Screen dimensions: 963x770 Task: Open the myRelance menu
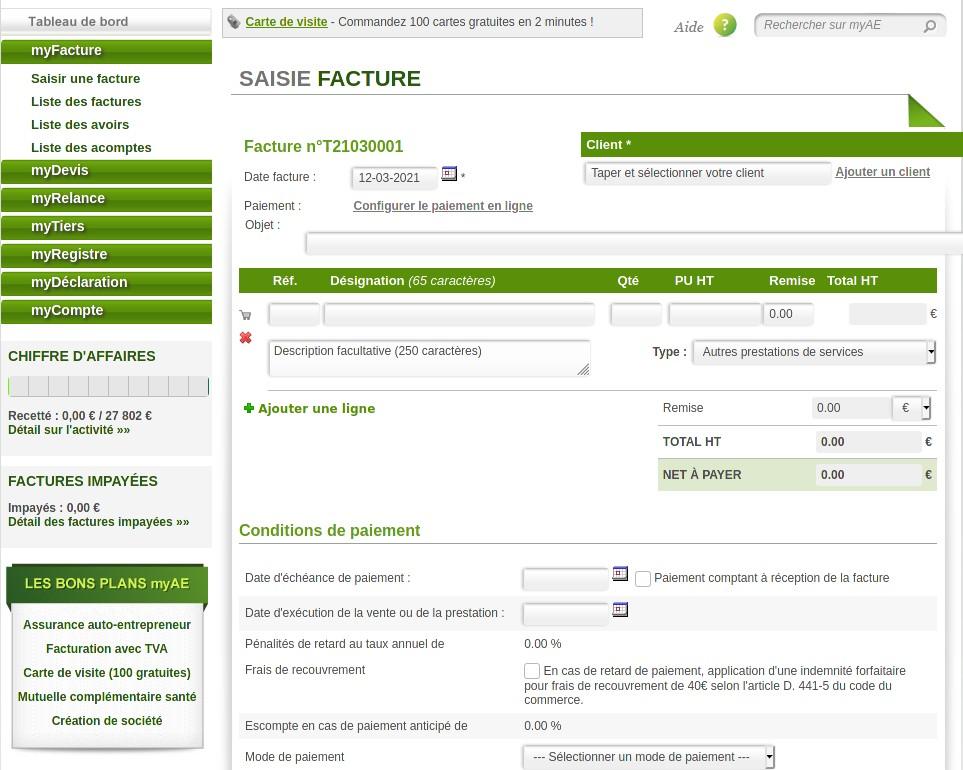click(x=106, y=199)
